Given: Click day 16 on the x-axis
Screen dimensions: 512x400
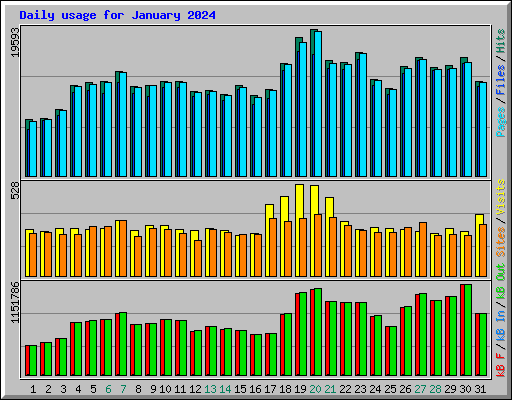Looking at the screenshot, I should pyautogui.click(x=255, y=389).
